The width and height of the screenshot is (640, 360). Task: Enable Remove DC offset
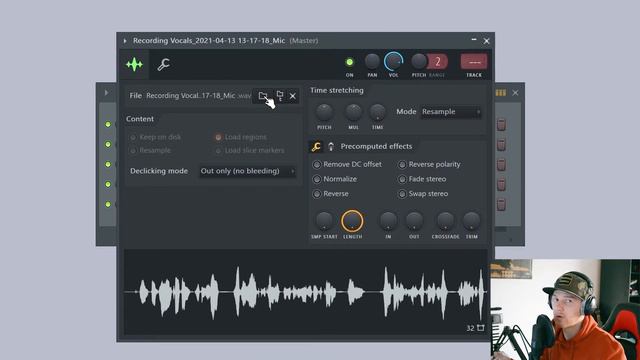(x=347, y=164)
